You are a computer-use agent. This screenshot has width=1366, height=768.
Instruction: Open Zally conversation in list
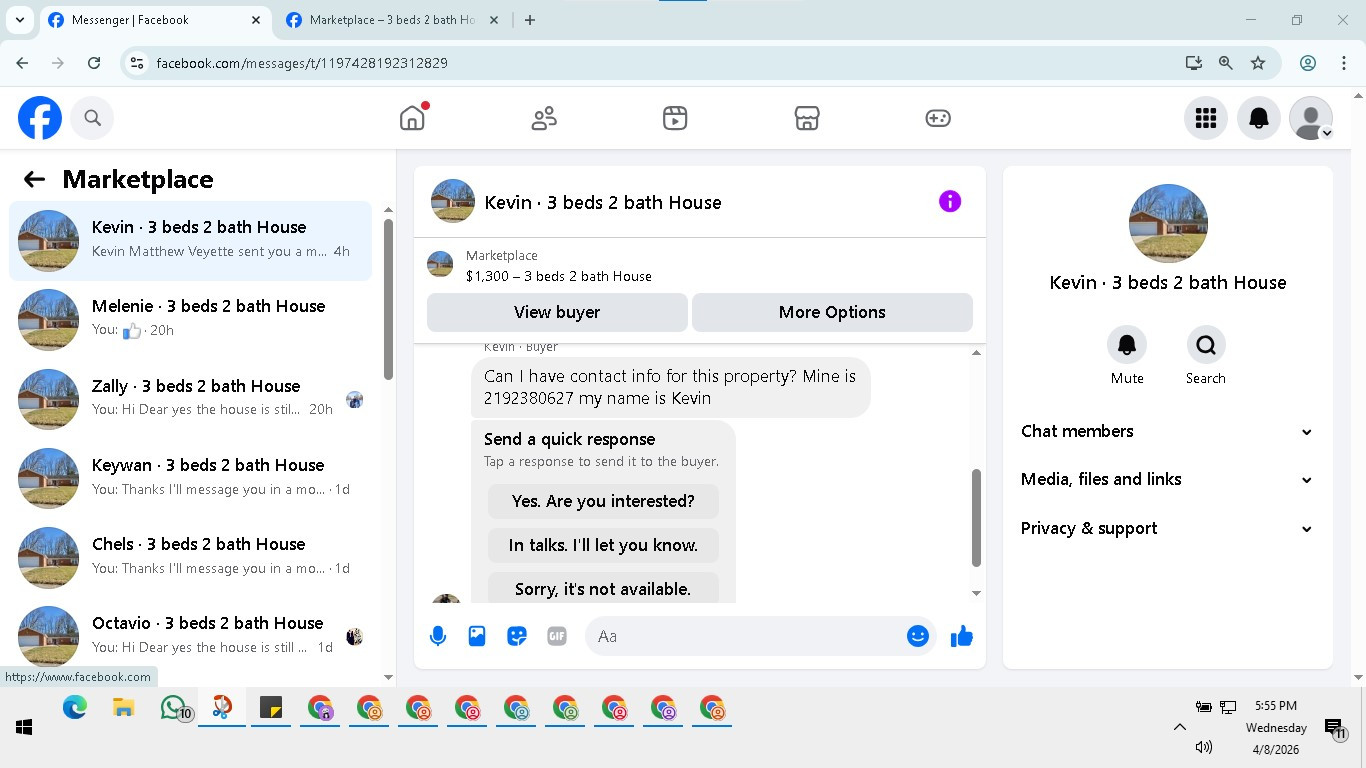click(190, 399)
